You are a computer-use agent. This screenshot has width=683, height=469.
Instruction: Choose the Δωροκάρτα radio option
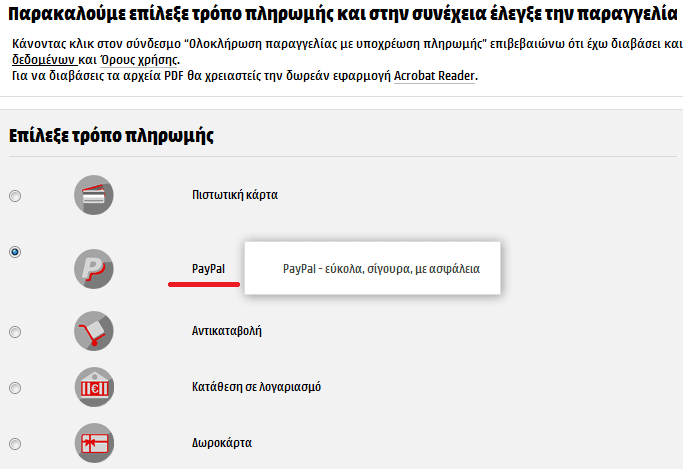(15, 444)
